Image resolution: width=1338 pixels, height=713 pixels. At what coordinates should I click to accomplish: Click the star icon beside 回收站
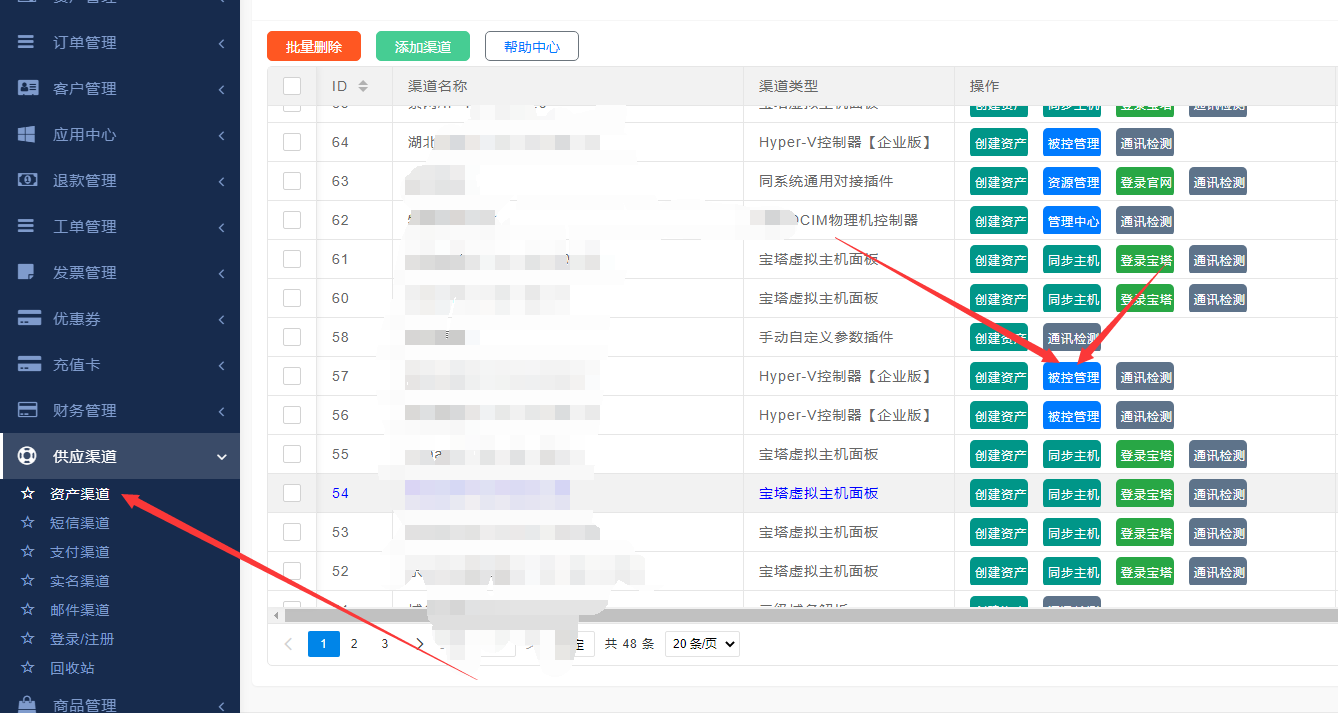click(x=28, y=667)
